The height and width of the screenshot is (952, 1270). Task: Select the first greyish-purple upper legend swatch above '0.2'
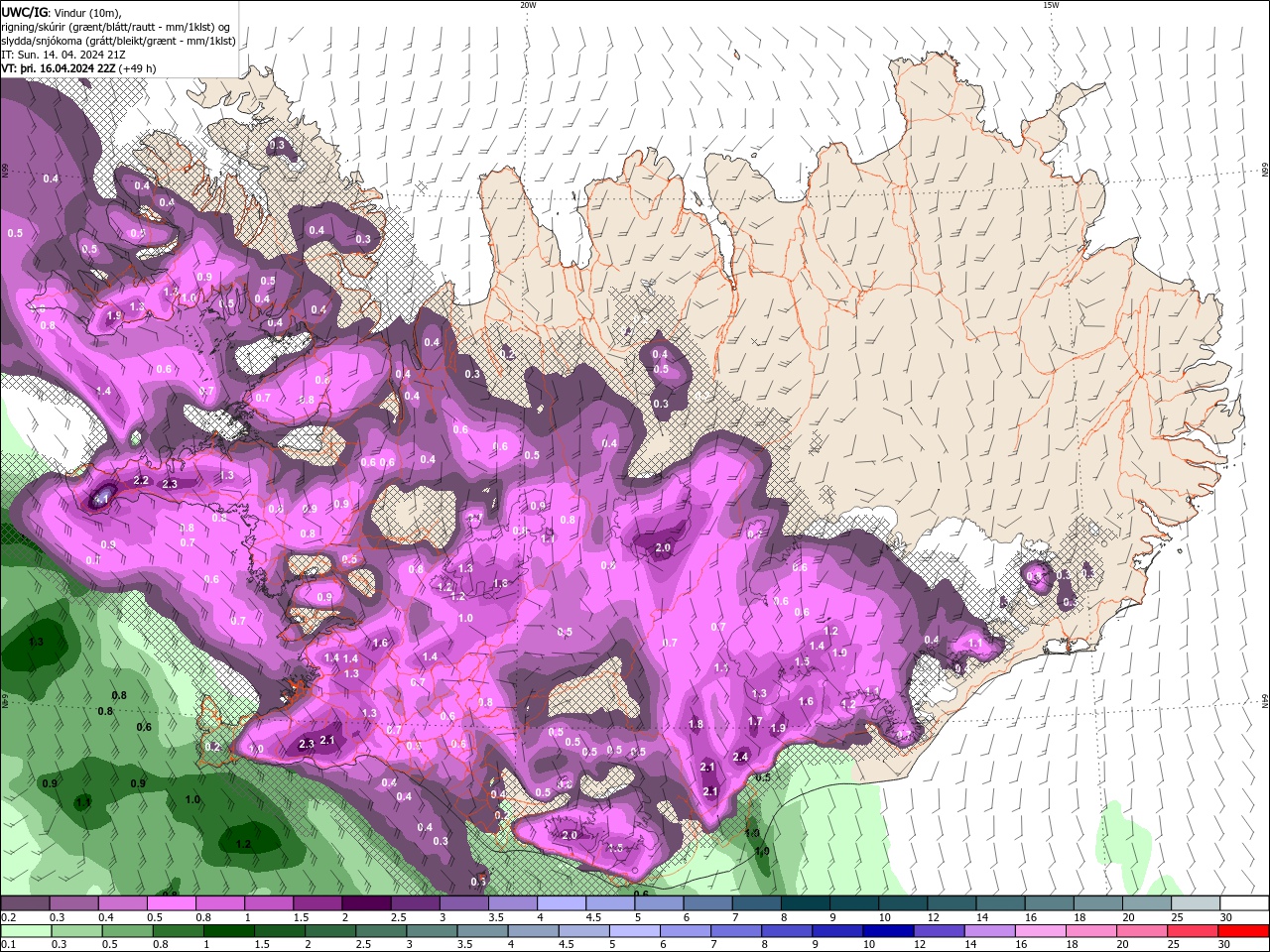25,902
